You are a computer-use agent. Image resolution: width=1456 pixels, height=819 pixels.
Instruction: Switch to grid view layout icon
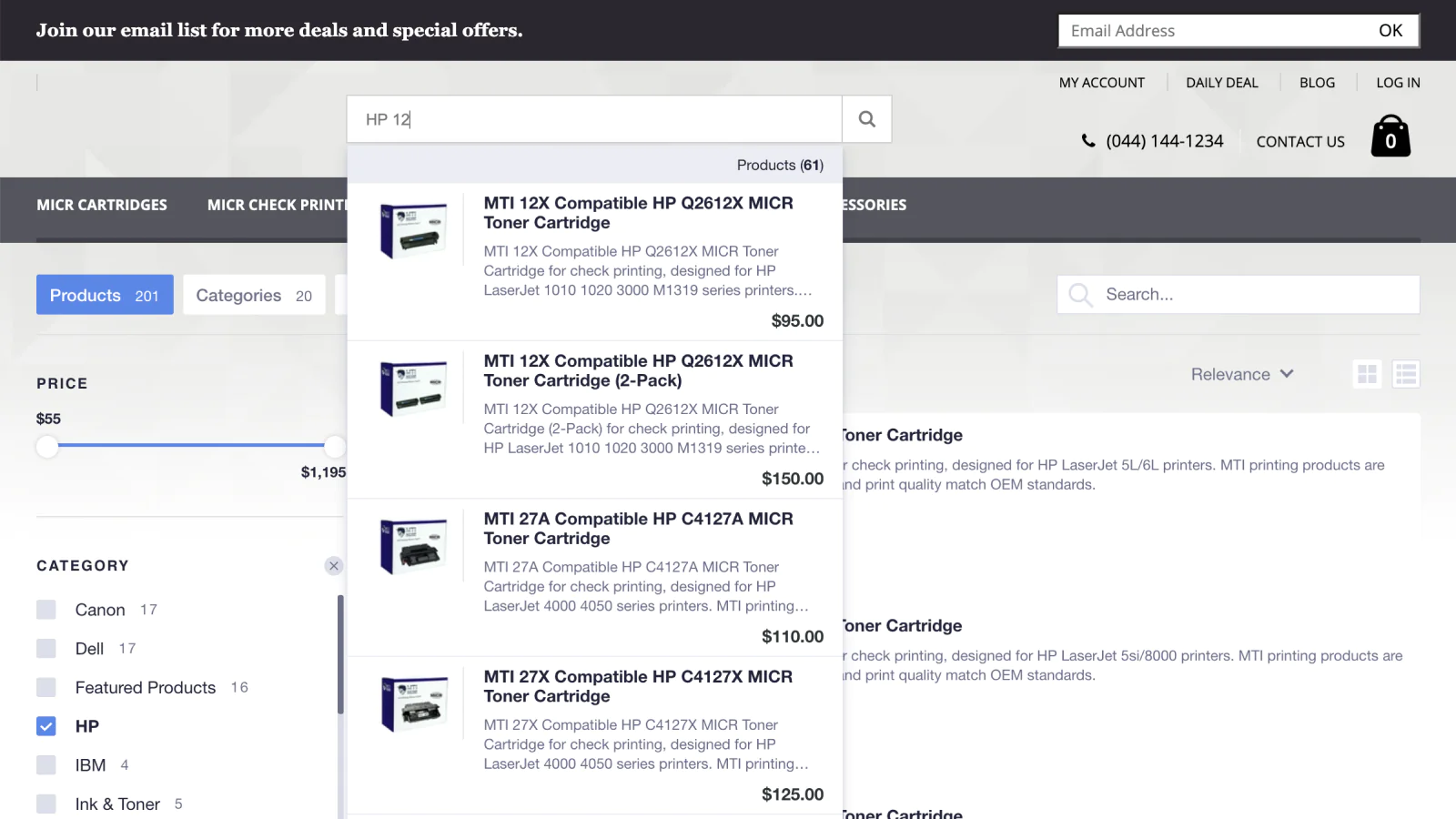(x=1367, y=374)
